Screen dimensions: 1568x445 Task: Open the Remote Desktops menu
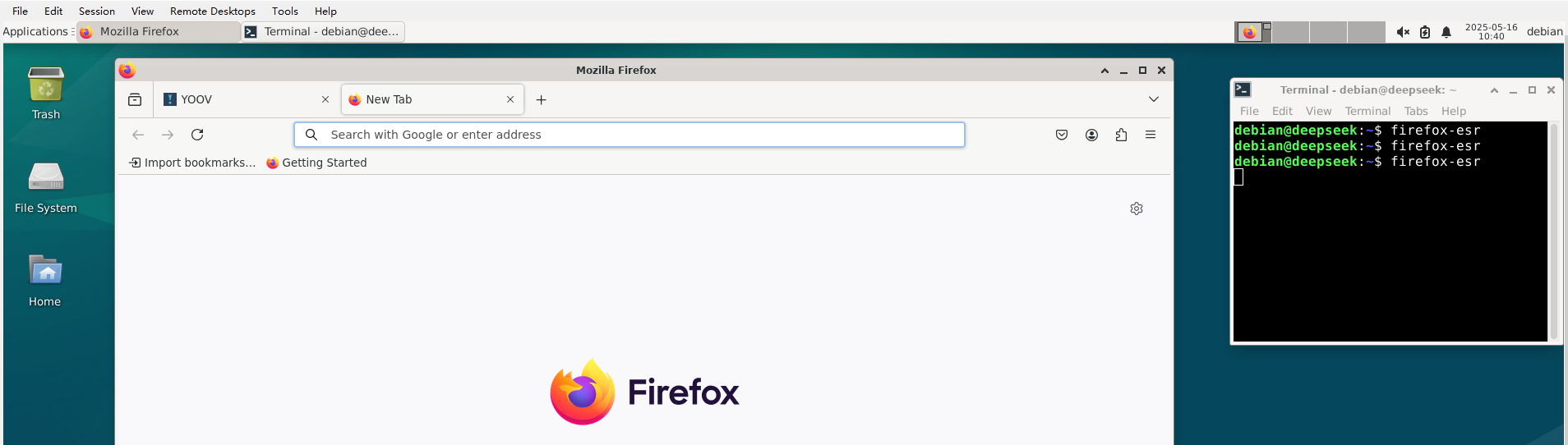(213, 11)
